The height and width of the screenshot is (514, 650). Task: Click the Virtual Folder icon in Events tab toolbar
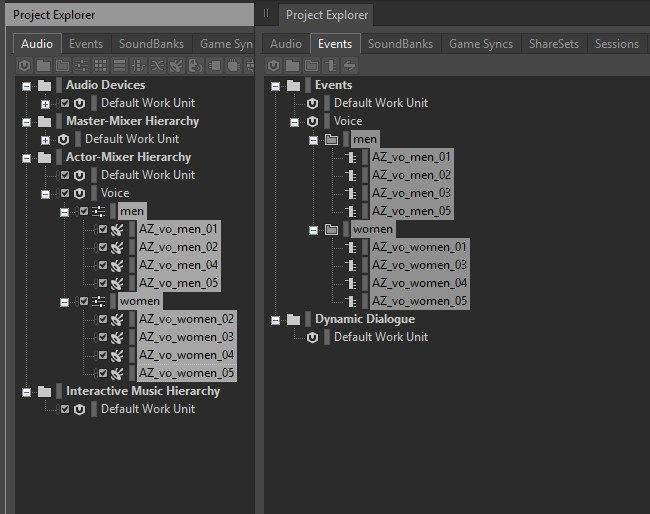(312, 65)
